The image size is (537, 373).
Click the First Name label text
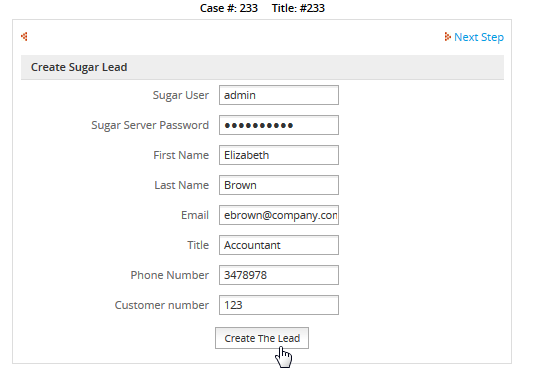pos(181,155)
